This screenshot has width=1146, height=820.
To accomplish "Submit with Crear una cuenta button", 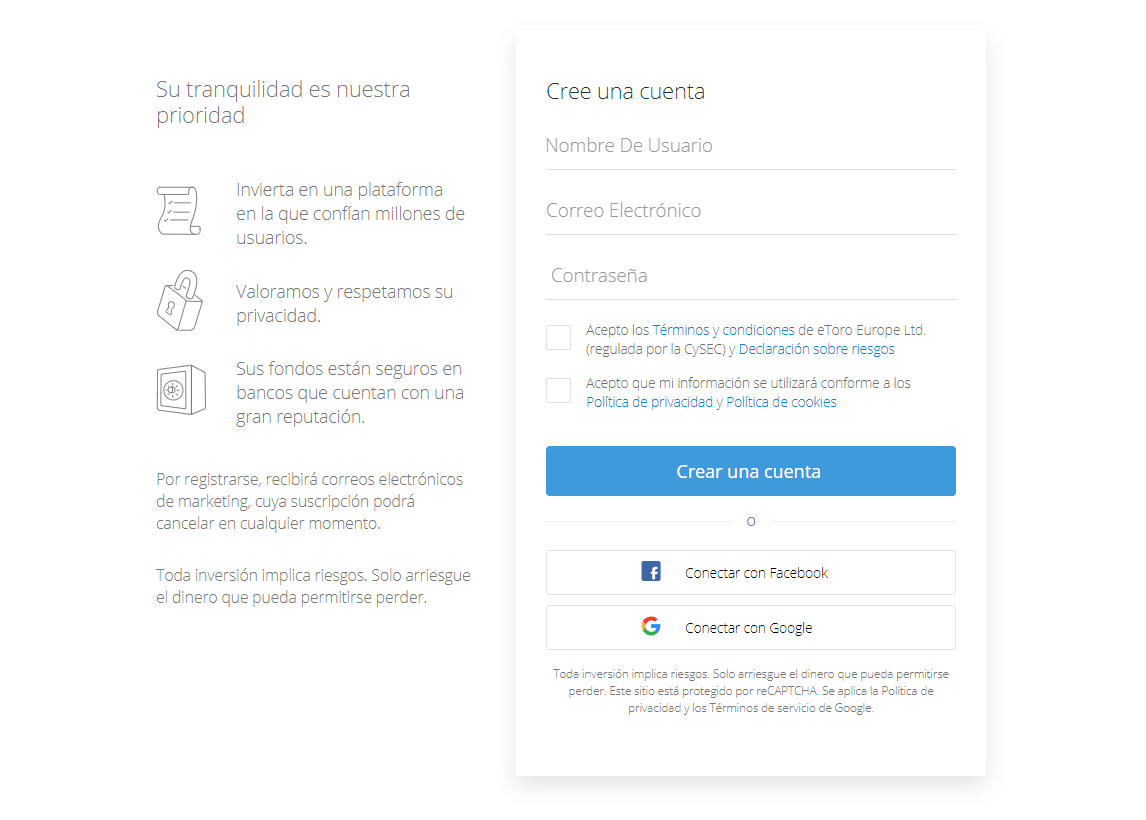I will 751,471.
